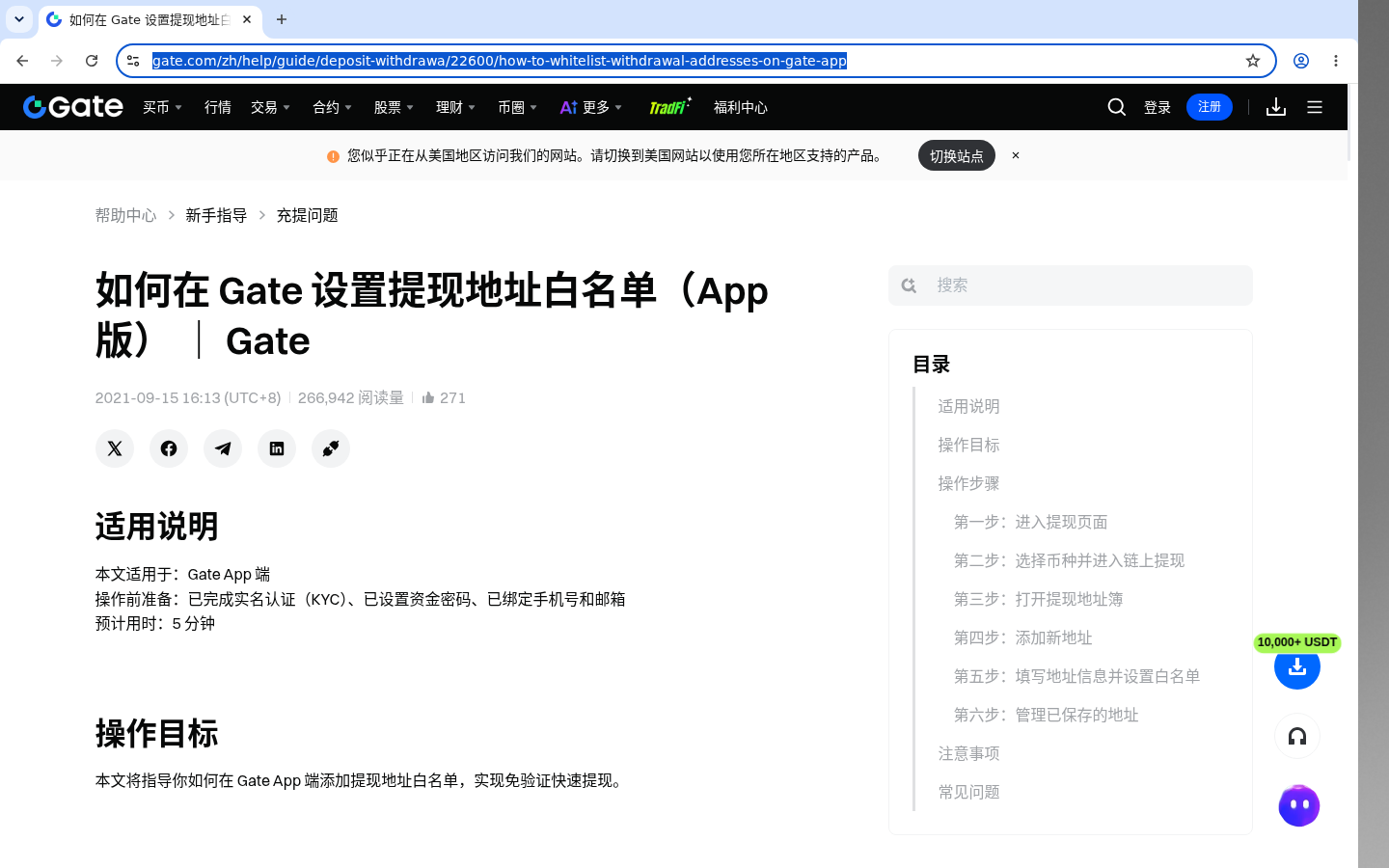
Task: Open the tab search dropdown arrow
Action: point(19,19)
